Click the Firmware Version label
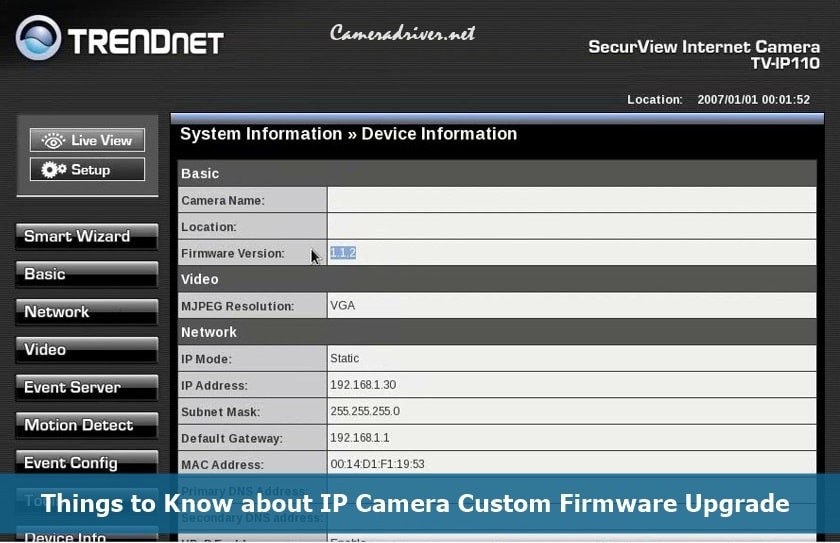The height and width of the screenshot is (543, 840). [232, 253]
